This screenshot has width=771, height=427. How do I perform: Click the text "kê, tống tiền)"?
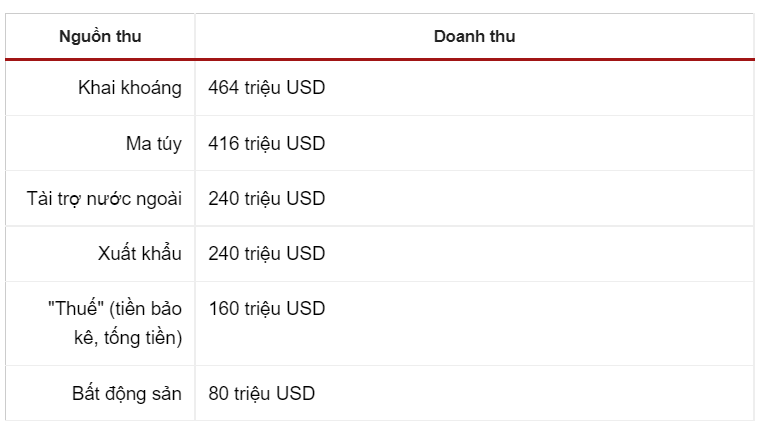[x=128, y=338]
